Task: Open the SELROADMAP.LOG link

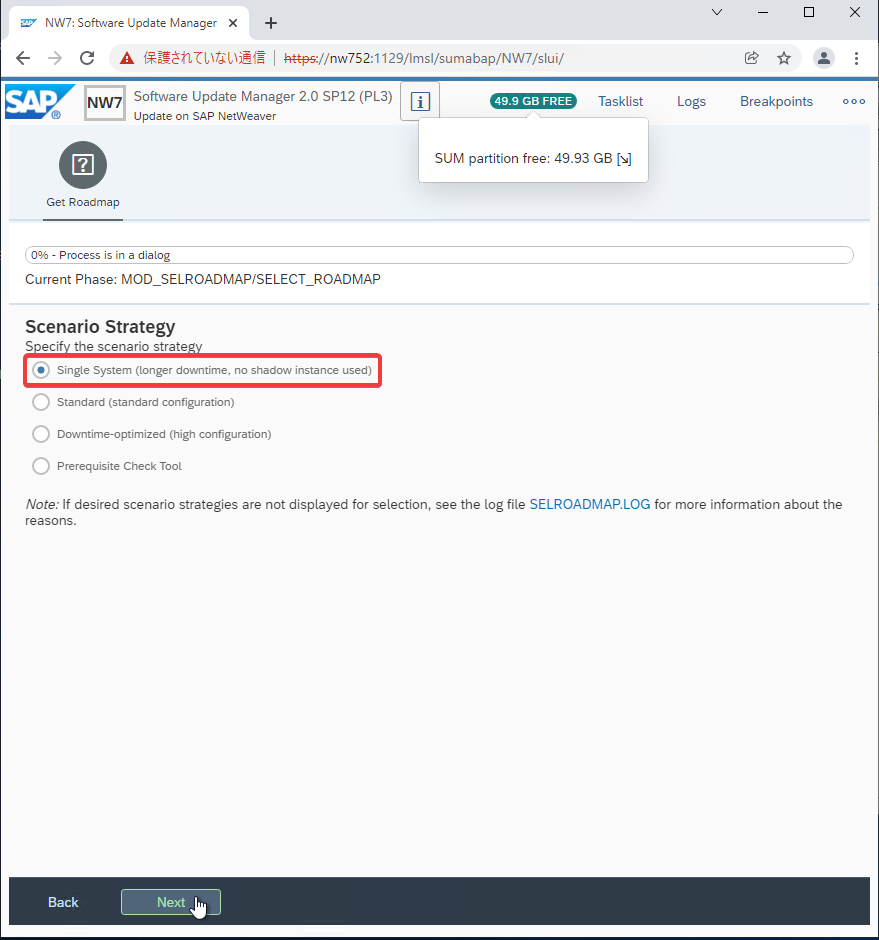Action: pyautogui.click(x=590, y=505)
